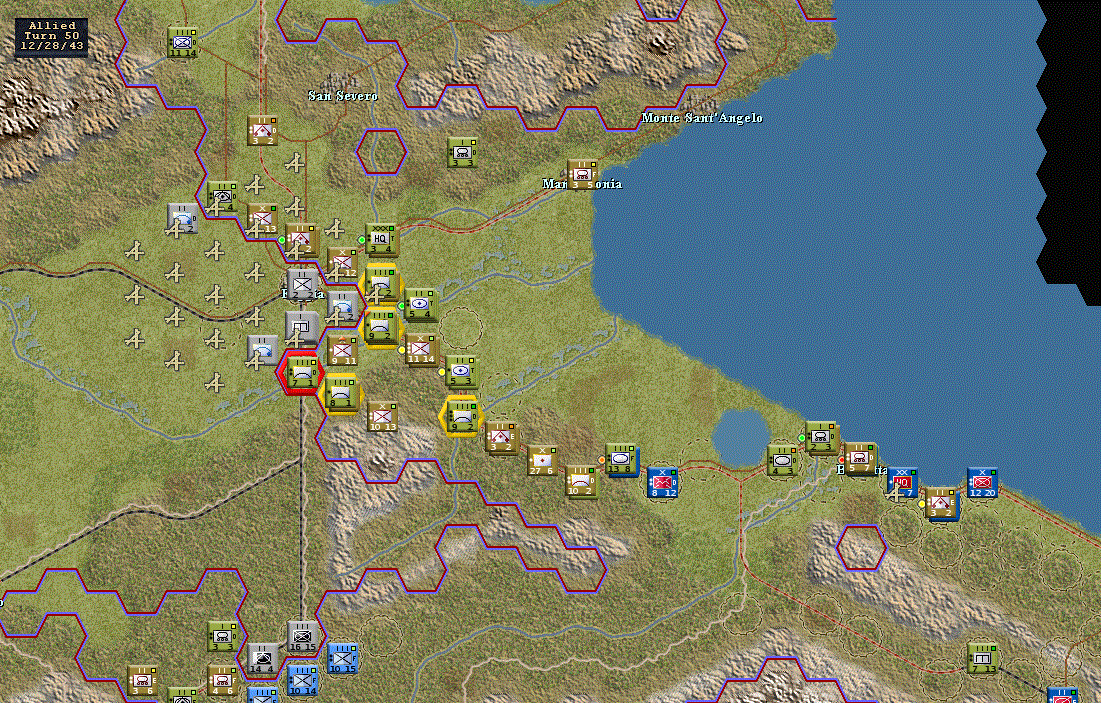Select the brown infantry brigade counter 12
The width and height of the screenshot is (1101, 703).
[342, 261]
